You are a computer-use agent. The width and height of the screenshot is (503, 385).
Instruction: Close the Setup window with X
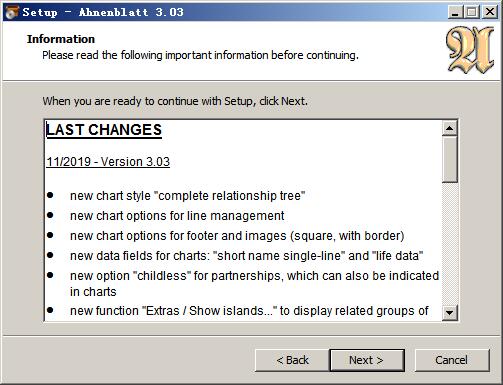[490, 12]
